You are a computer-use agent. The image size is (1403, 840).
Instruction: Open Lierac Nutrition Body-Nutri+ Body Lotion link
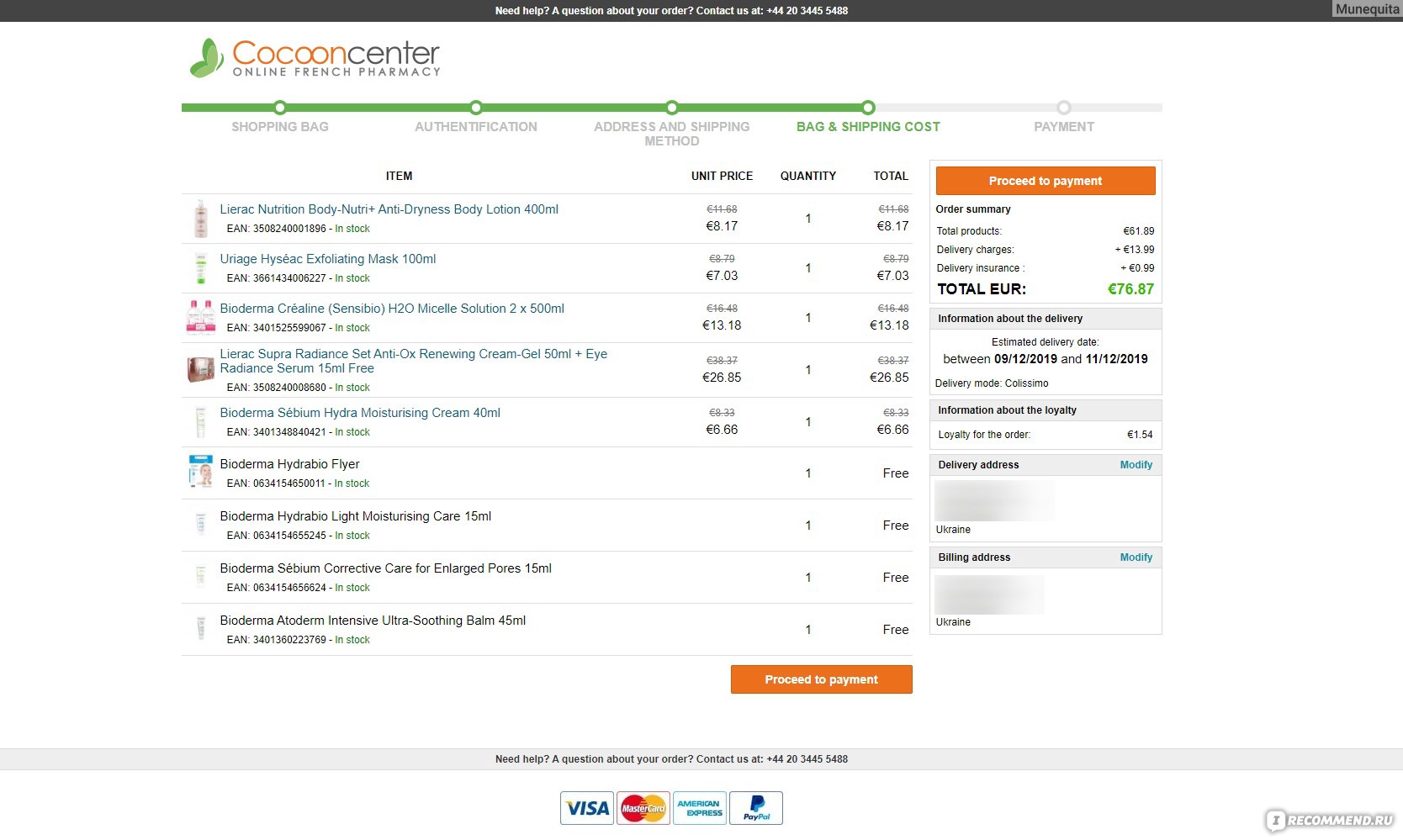(x=389, y=209)
